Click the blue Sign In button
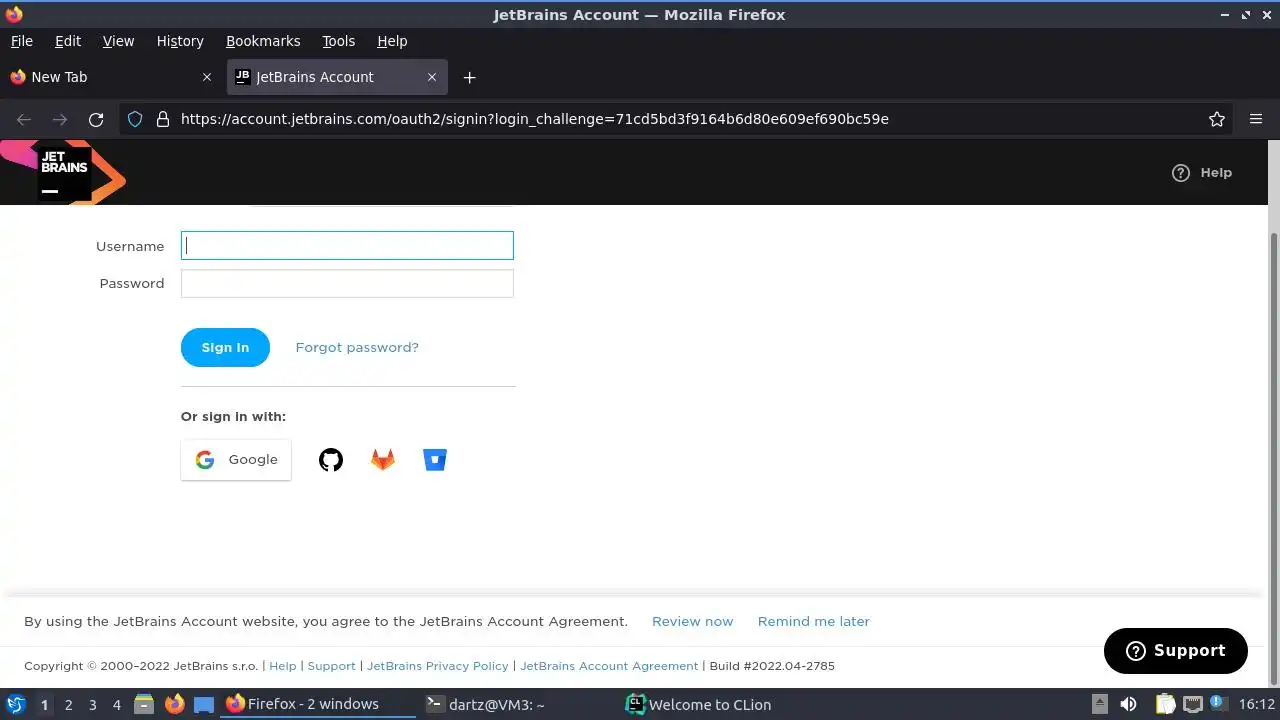The width and height of the screenshot is (1280, 720). pyautogui.click(x=225, y=347)
